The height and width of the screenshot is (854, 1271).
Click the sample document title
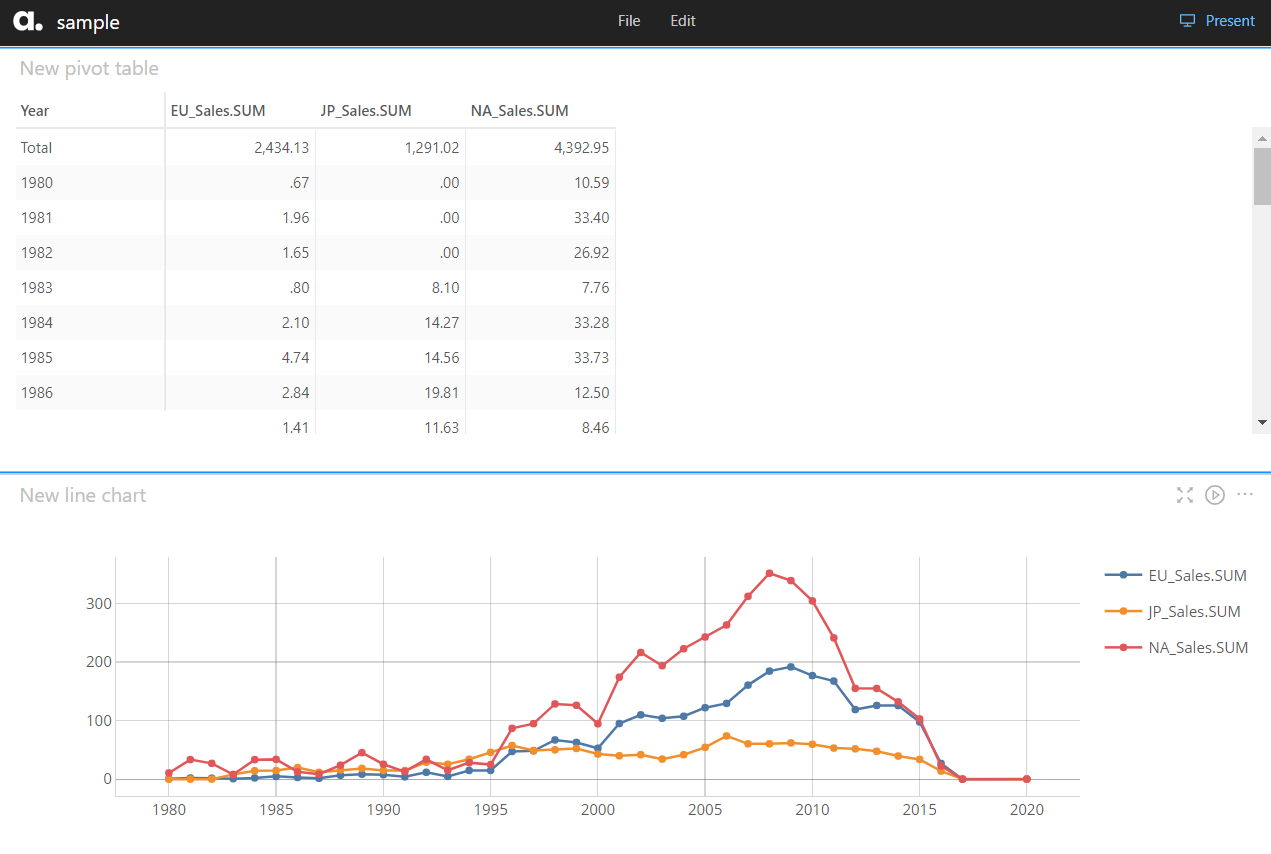click(88, 22)
